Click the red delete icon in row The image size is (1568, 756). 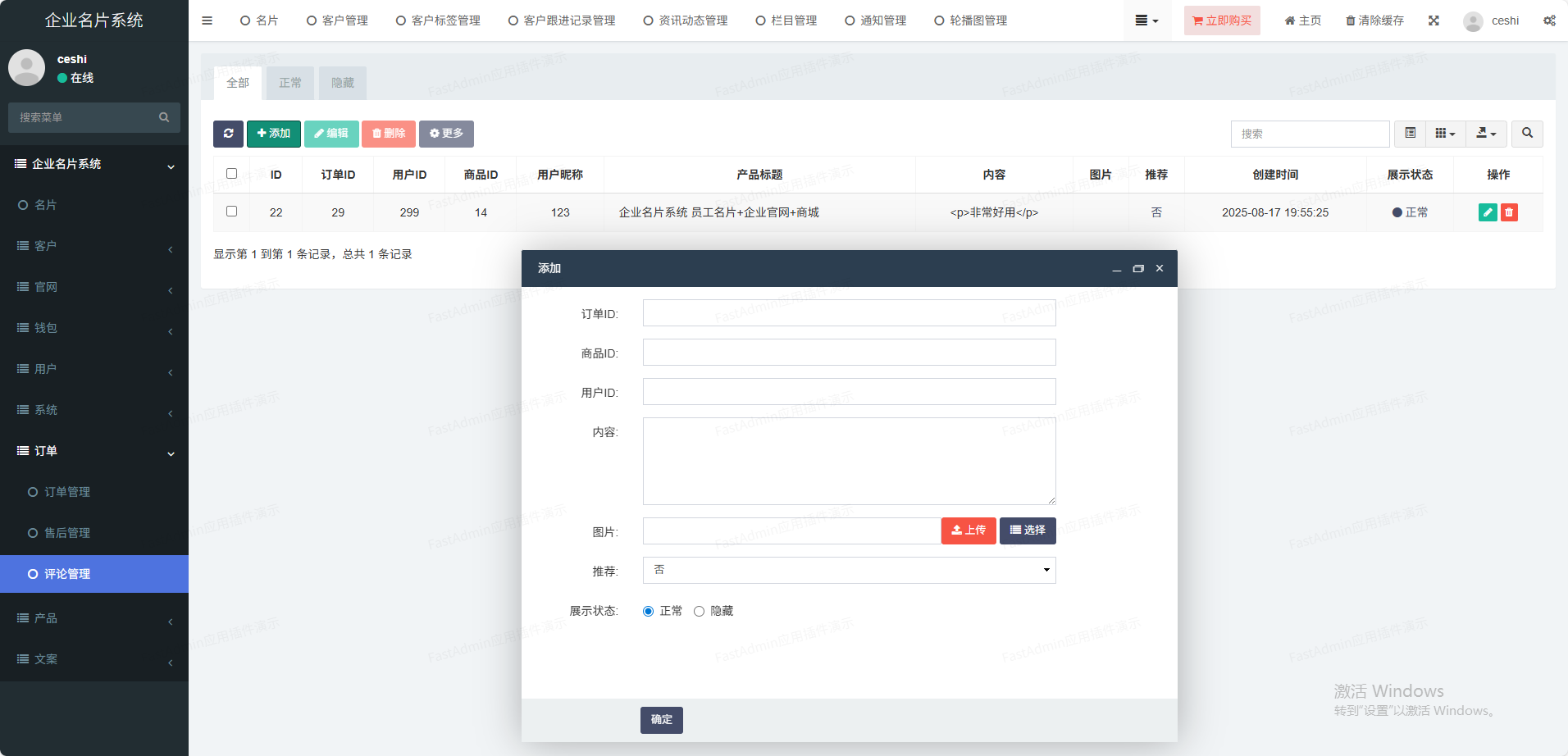click(1509, 212)
